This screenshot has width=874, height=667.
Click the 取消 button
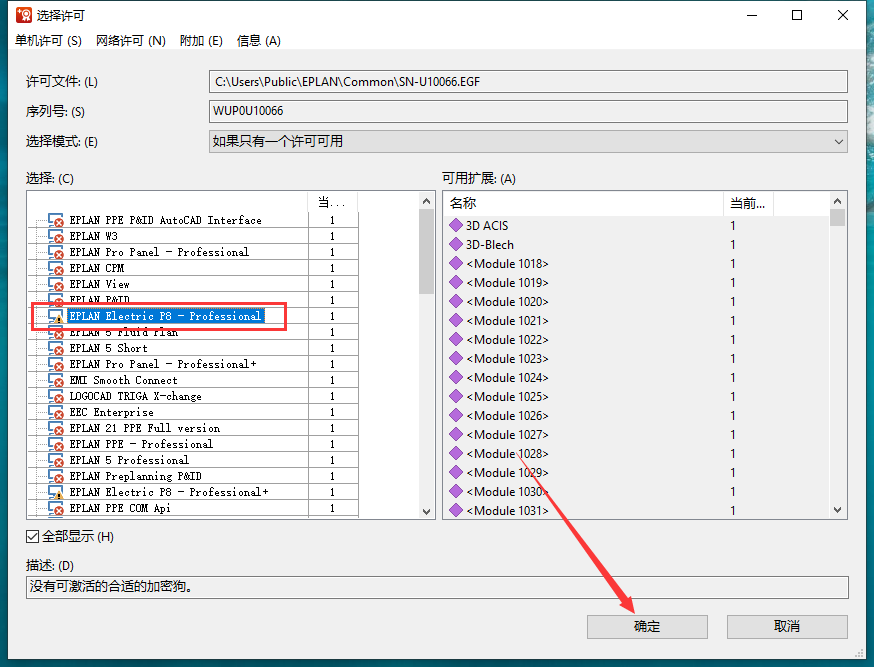point(787,627)
